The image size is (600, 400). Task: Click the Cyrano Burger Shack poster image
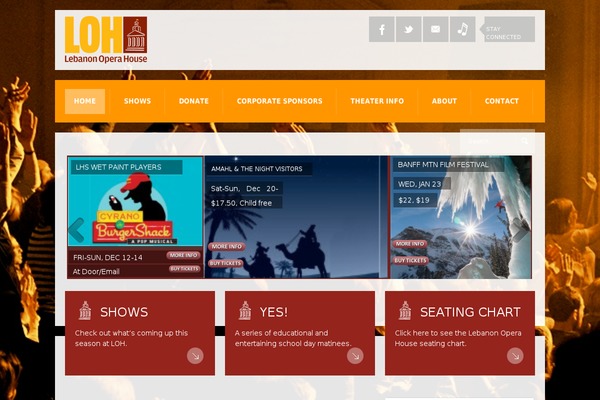pyautogui.click(x=135, y=209)
